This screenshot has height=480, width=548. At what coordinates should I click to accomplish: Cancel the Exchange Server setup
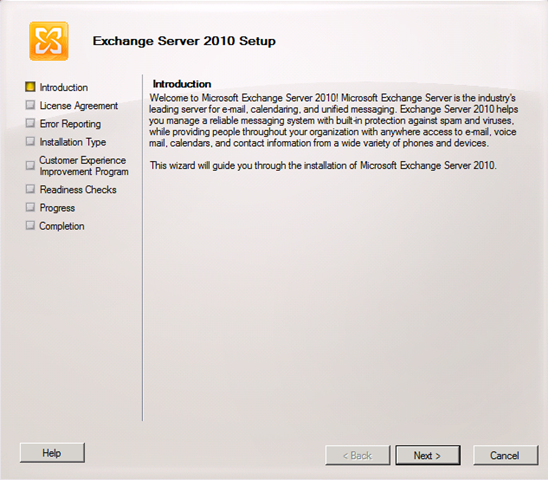505,455
